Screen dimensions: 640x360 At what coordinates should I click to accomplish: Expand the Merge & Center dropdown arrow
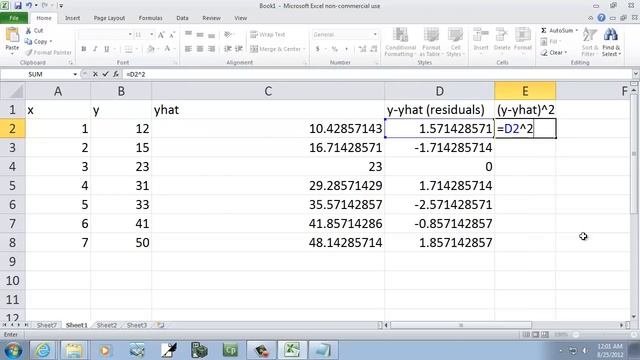304,49
